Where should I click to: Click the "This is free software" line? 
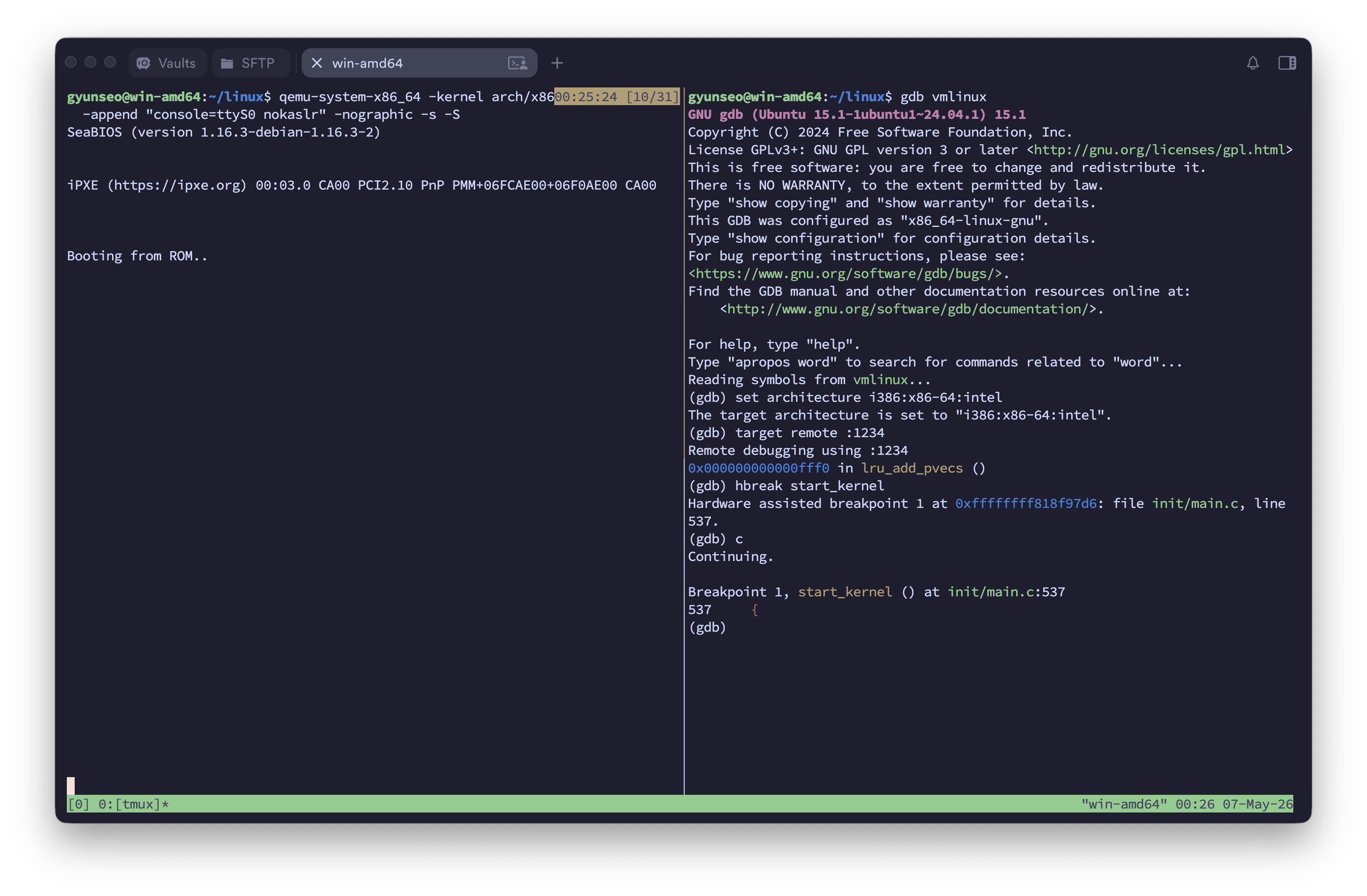click(x=946, y=168)
